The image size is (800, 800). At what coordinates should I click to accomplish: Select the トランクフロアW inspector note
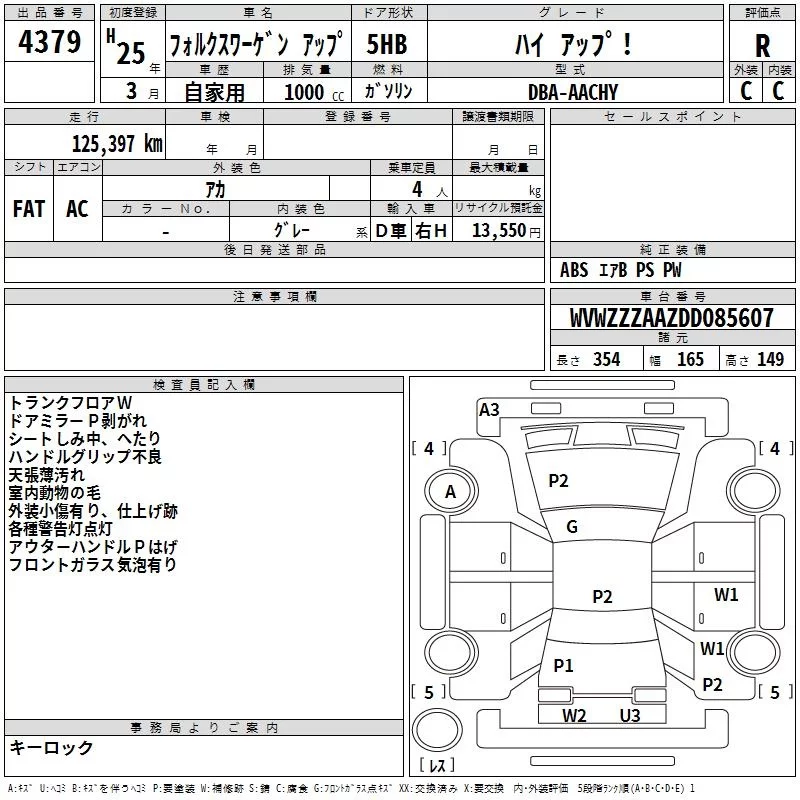[x=70, y=403]
